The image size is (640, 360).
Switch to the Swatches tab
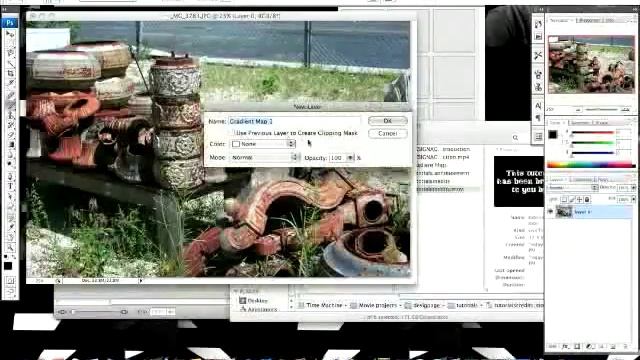(579, 122)
